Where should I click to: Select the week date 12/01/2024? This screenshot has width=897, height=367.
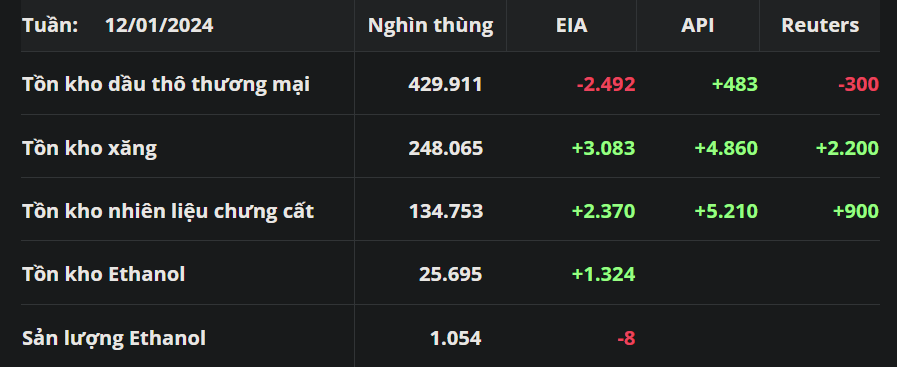coord(159,26)
